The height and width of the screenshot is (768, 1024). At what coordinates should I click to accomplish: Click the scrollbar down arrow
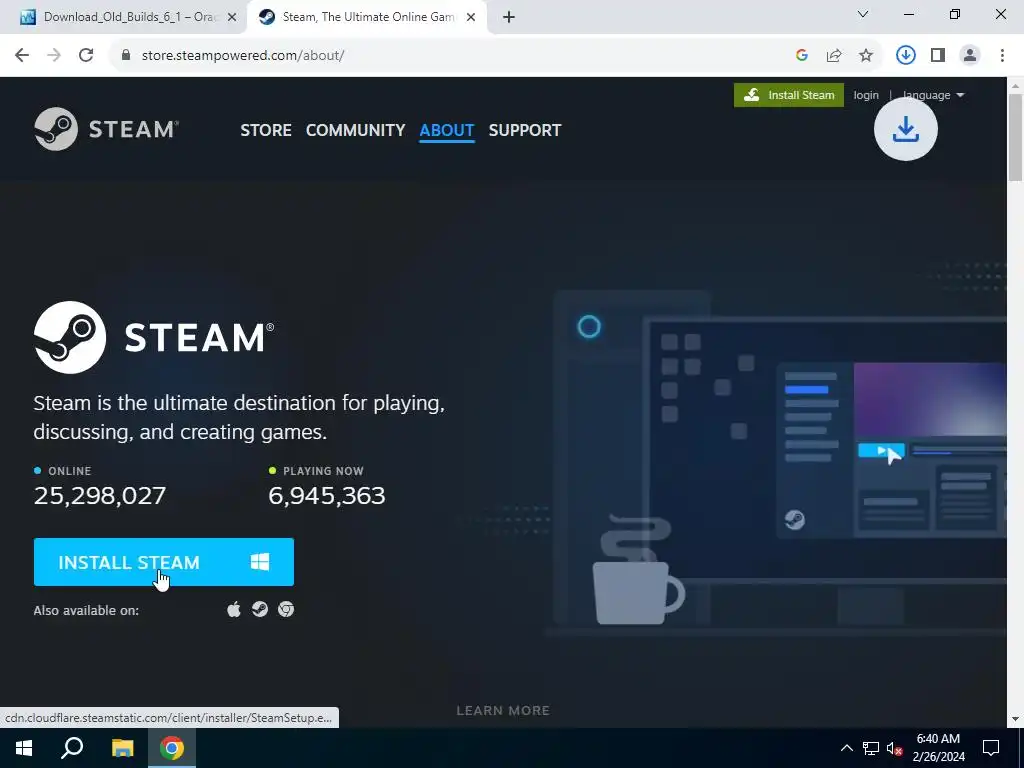[1016, 719]
